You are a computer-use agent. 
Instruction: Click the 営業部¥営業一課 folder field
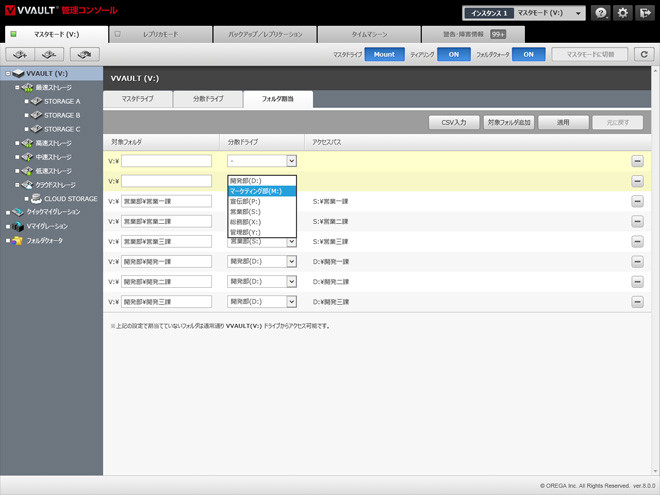coord(166,201)
